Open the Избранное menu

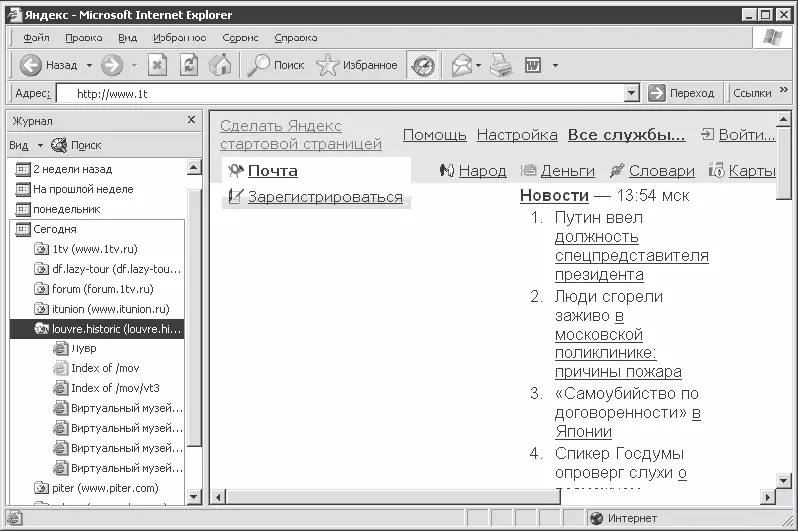pyautogui.click(x=180, y=38)
